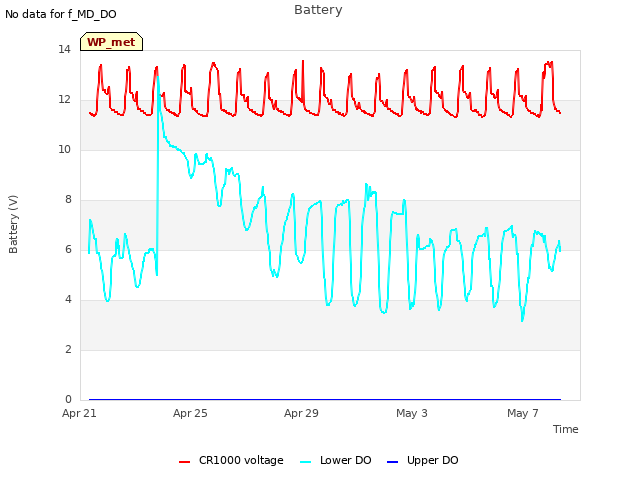Click the lowest cyan Lower DO dip near May 7
The width and height of the screenshot is (640, 480).
pos(522,320)
